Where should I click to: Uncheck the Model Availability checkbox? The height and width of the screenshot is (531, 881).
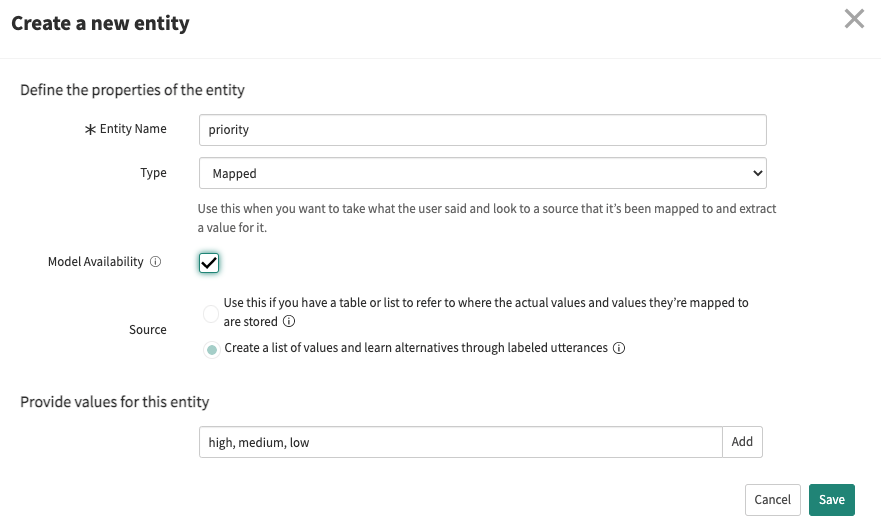[x=209, y=262]
